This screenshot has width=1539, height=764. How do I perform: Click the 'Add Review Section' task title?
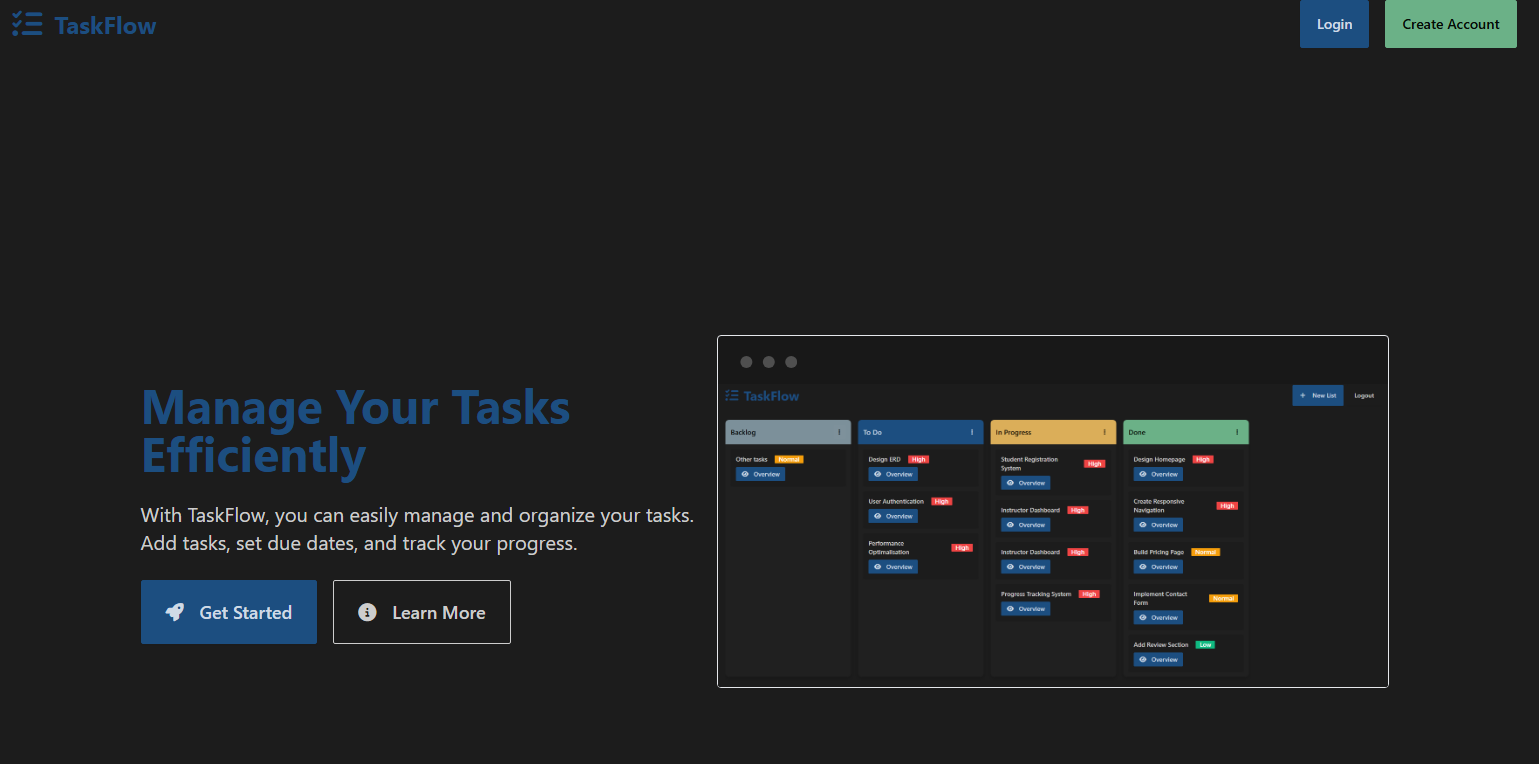pyautogui.click(x=1161, y=645)
